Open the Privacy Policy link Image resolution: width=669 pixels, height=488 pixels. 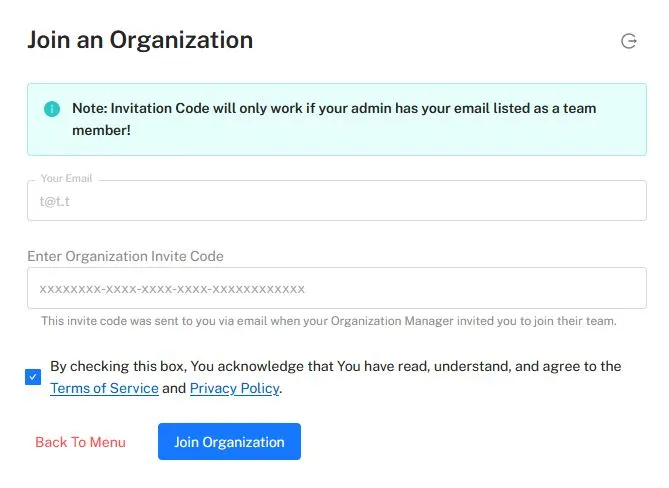(234, 388)
